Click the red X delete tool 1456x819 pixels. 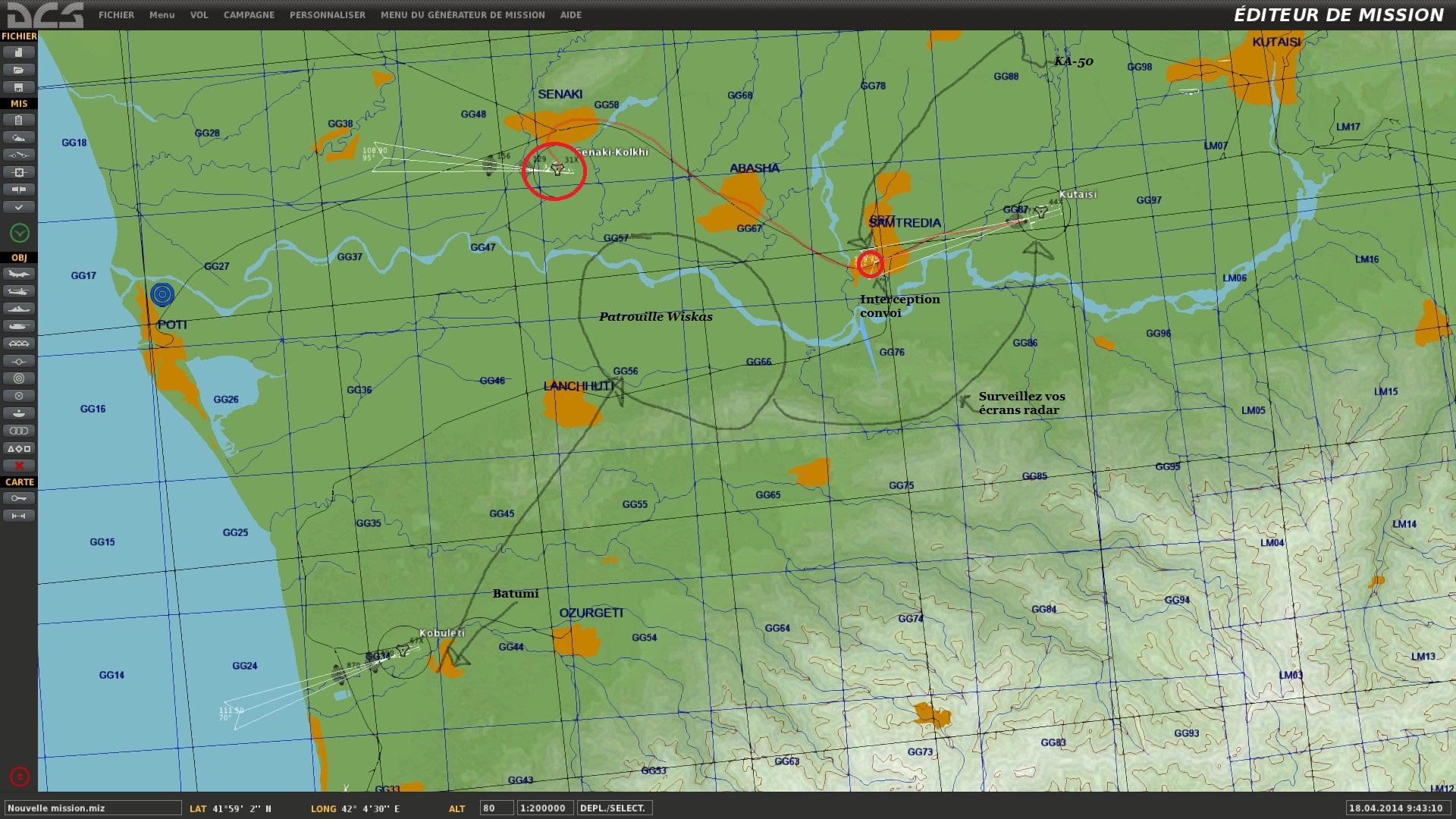point(19,466)
